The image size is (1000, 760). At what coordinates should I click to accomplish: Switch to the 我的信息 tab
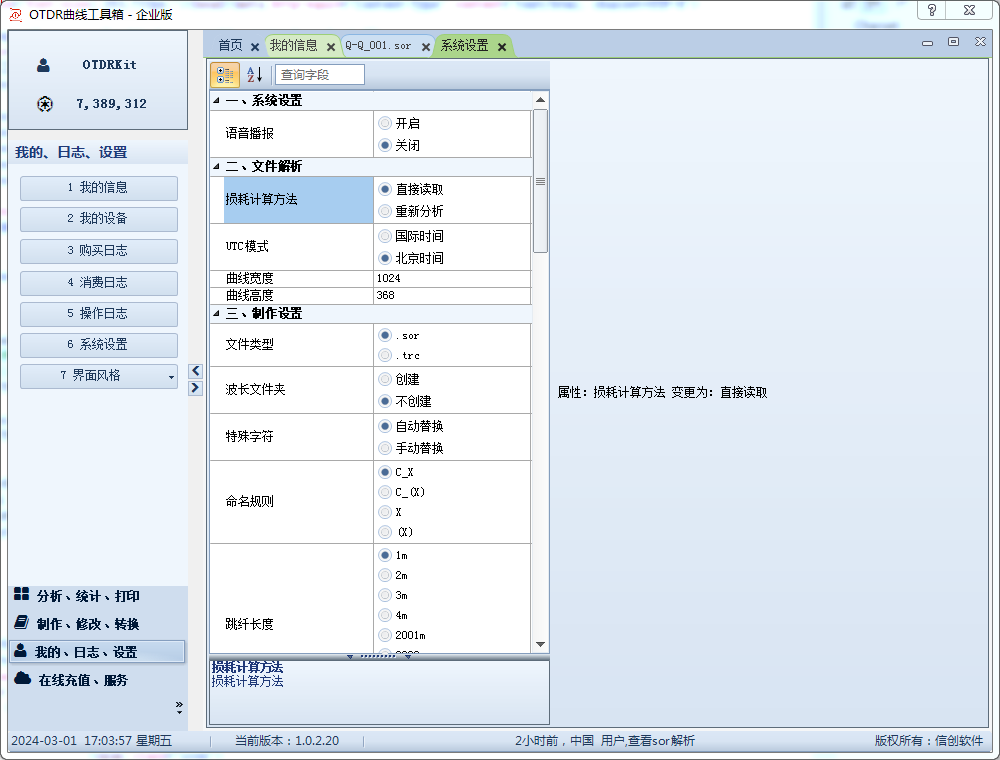[293, 46]
